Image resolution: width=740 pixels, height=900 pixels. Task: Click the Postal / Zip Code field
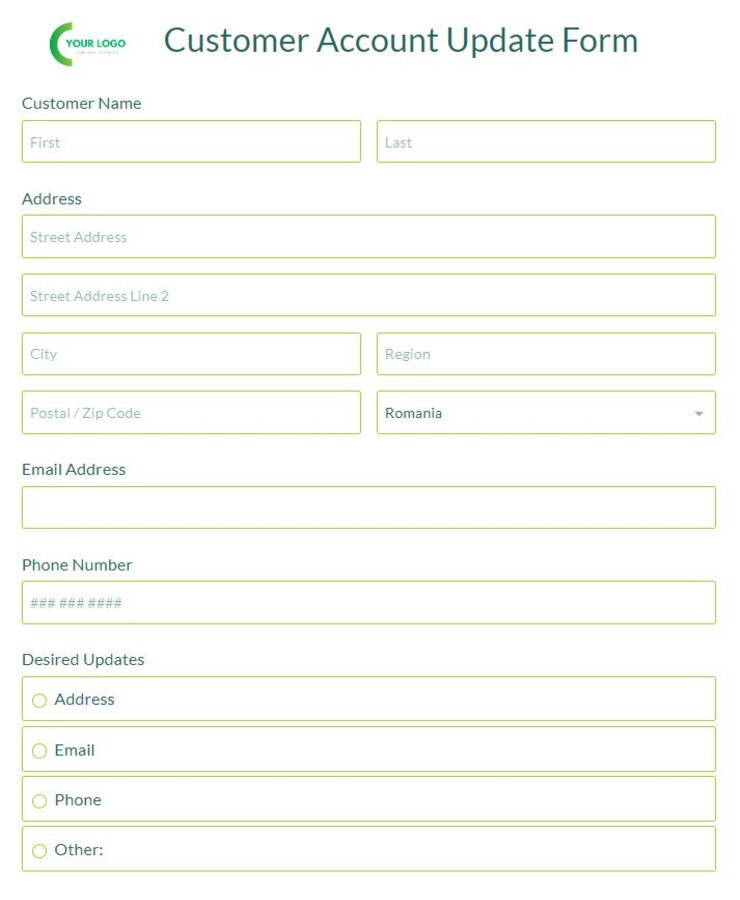tap(190, 412)
